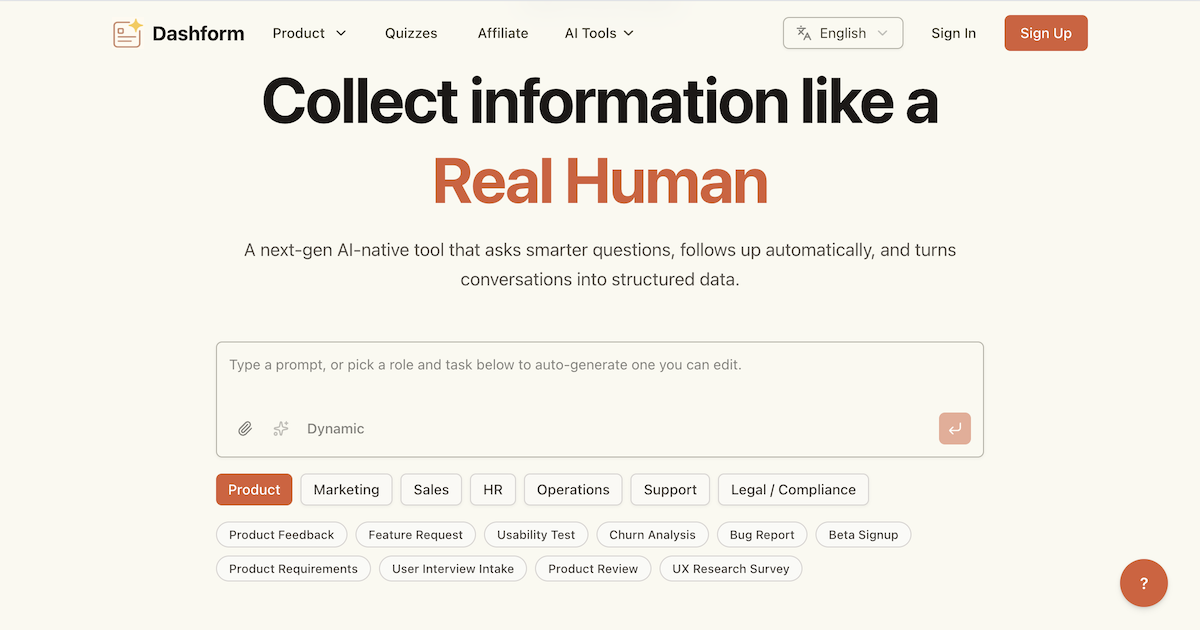Activate the Support role filter
Viewport: 1200px width, 630px height.
tap(669, 489)
